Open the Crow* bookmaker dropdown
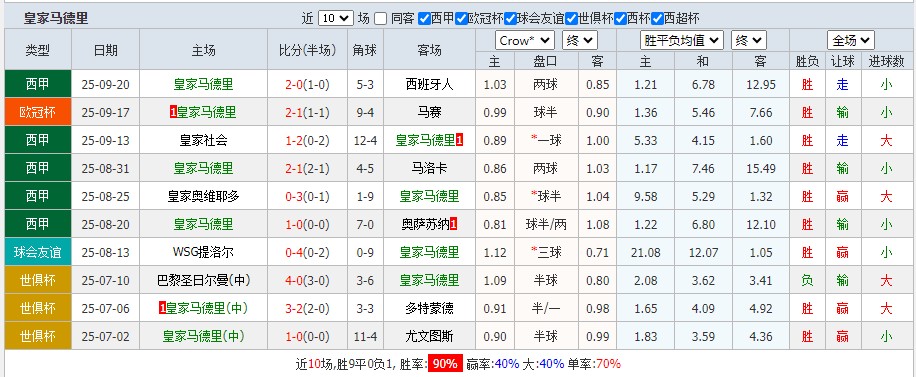Screen dimensions: 916x377 point(525,41)
